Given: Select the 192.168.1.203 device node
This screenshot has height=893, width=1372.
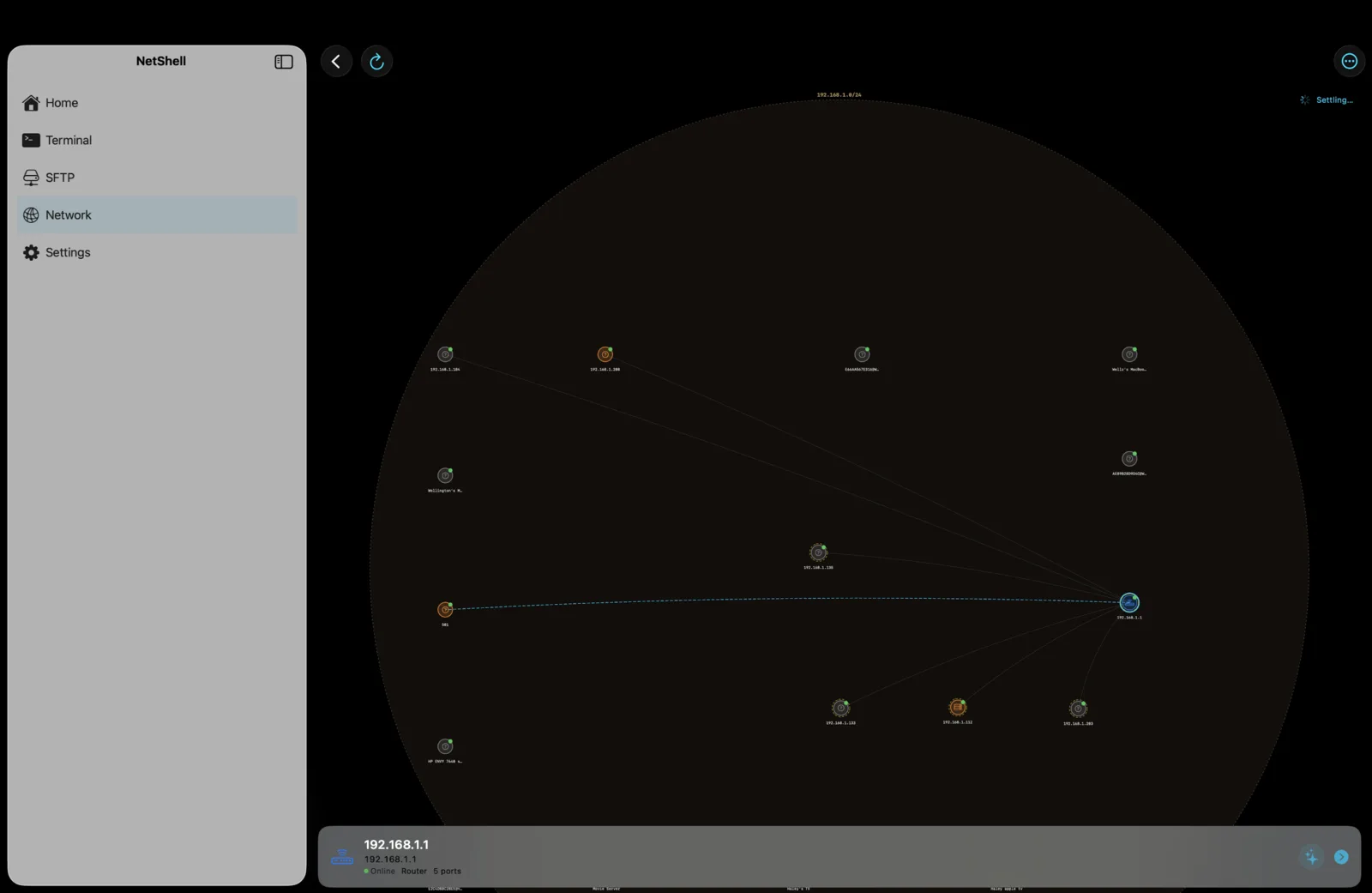Looking at the screenshot, I should (x=1078, y=709).
